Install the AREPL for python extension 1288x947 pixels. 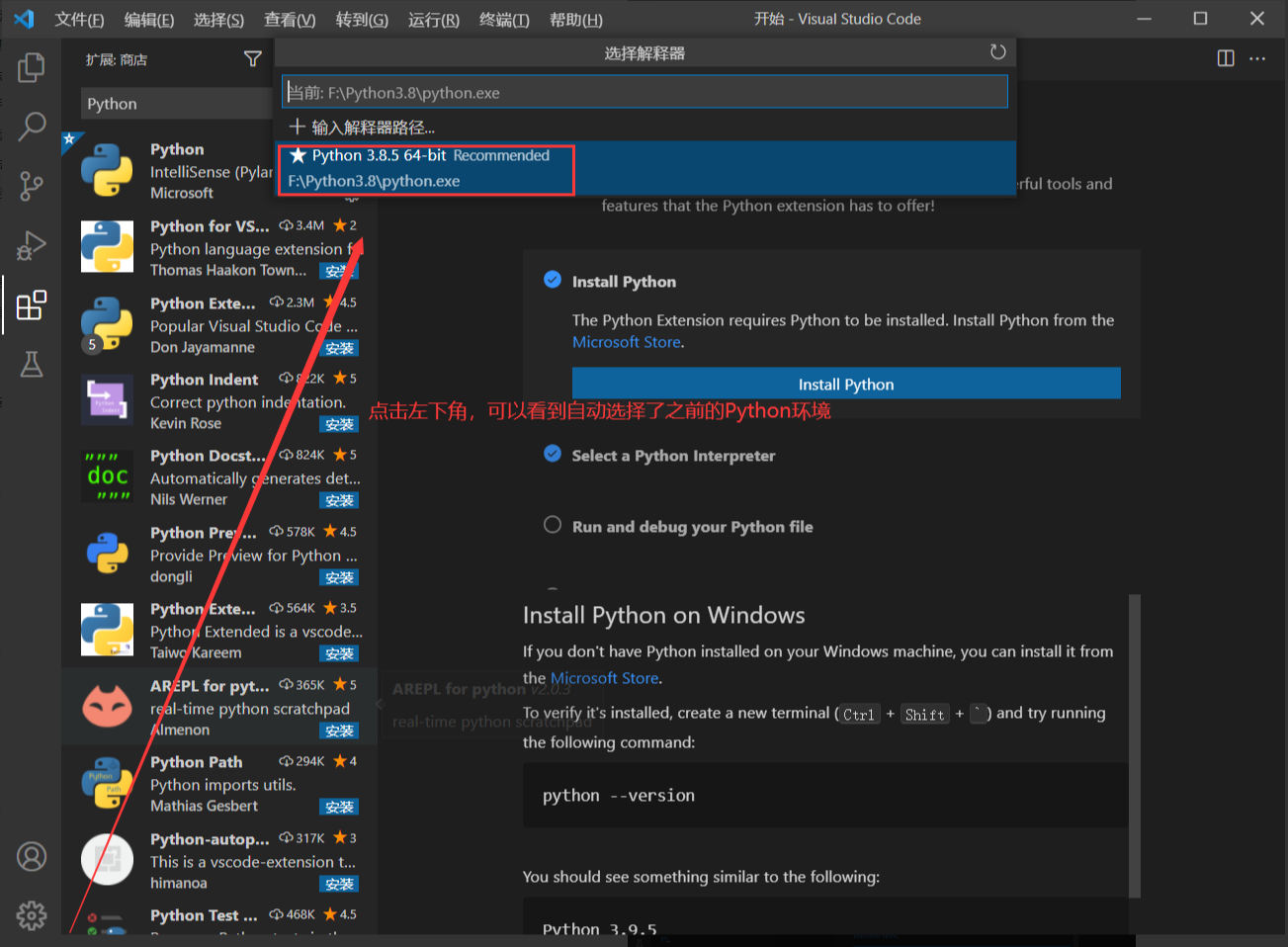click(339, 731)
